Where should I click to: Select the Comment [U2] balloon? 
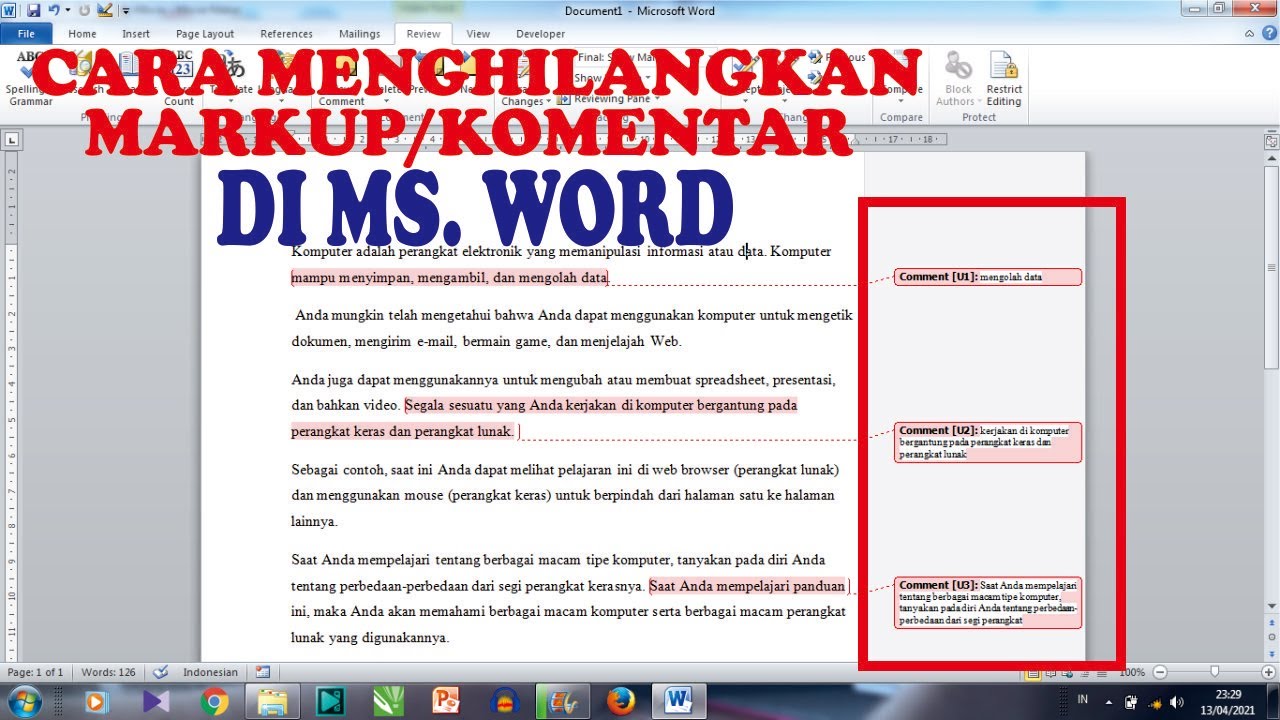pos(988,442)
